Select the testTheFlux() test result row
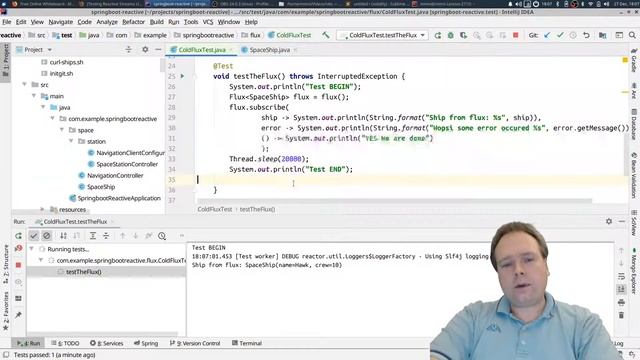 pyautogui.click(x=106, y=271)
